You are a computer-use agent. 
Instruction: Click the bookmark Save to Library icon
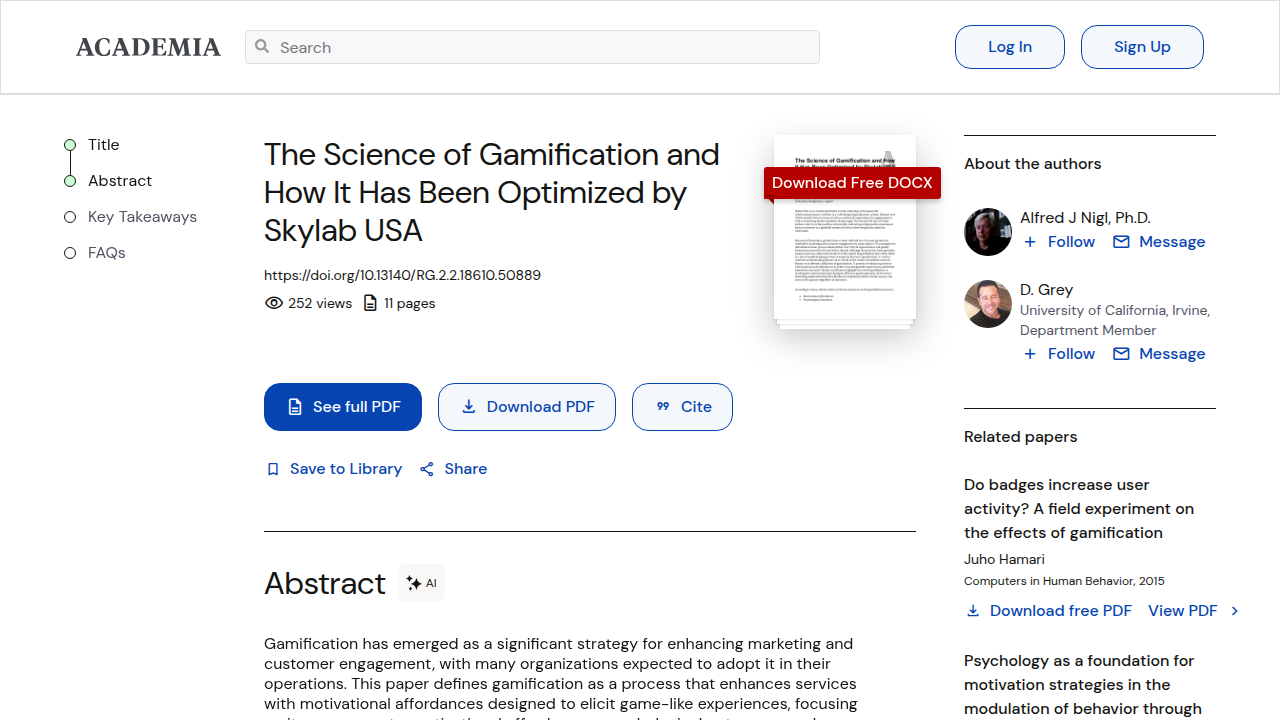273,469
